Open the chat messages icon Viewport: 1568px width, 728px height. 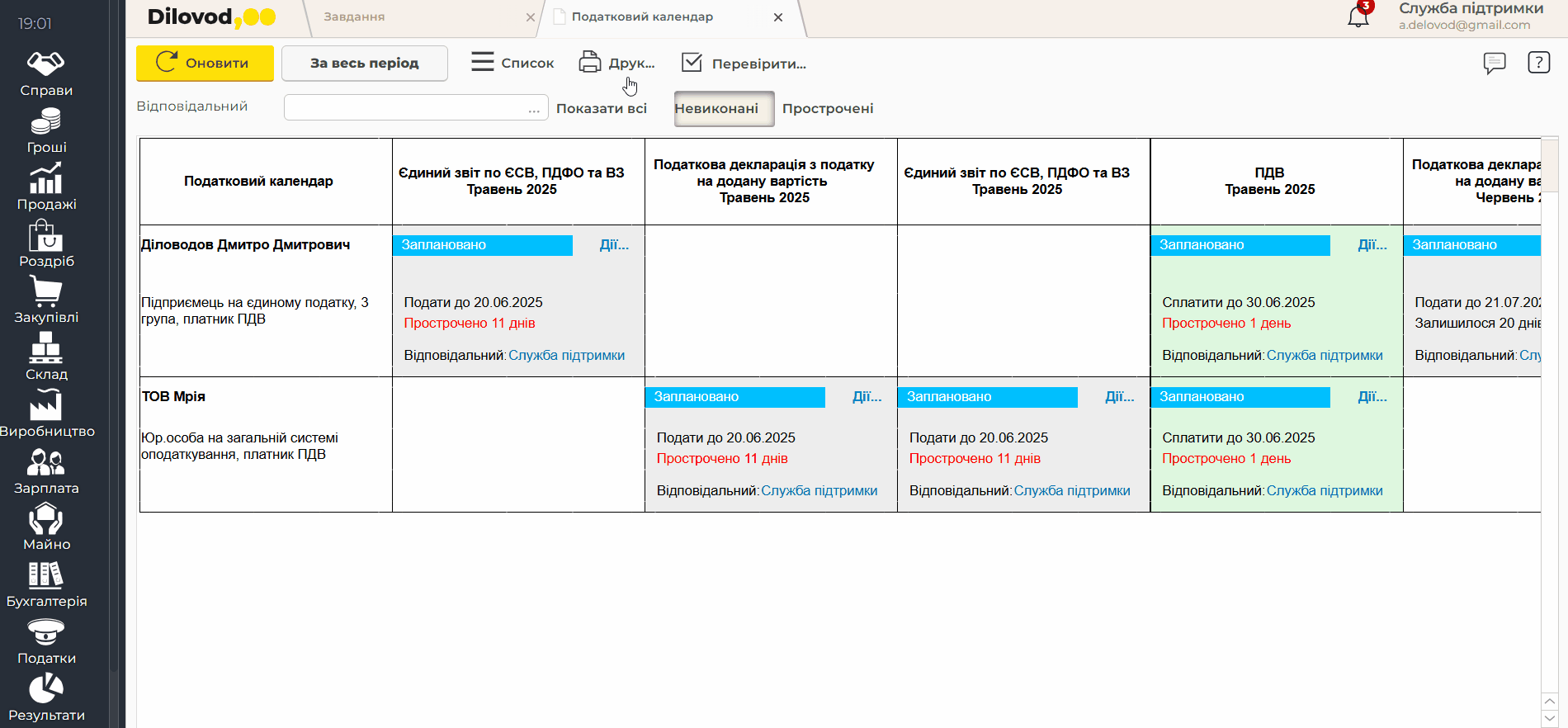coord(1494,63)
